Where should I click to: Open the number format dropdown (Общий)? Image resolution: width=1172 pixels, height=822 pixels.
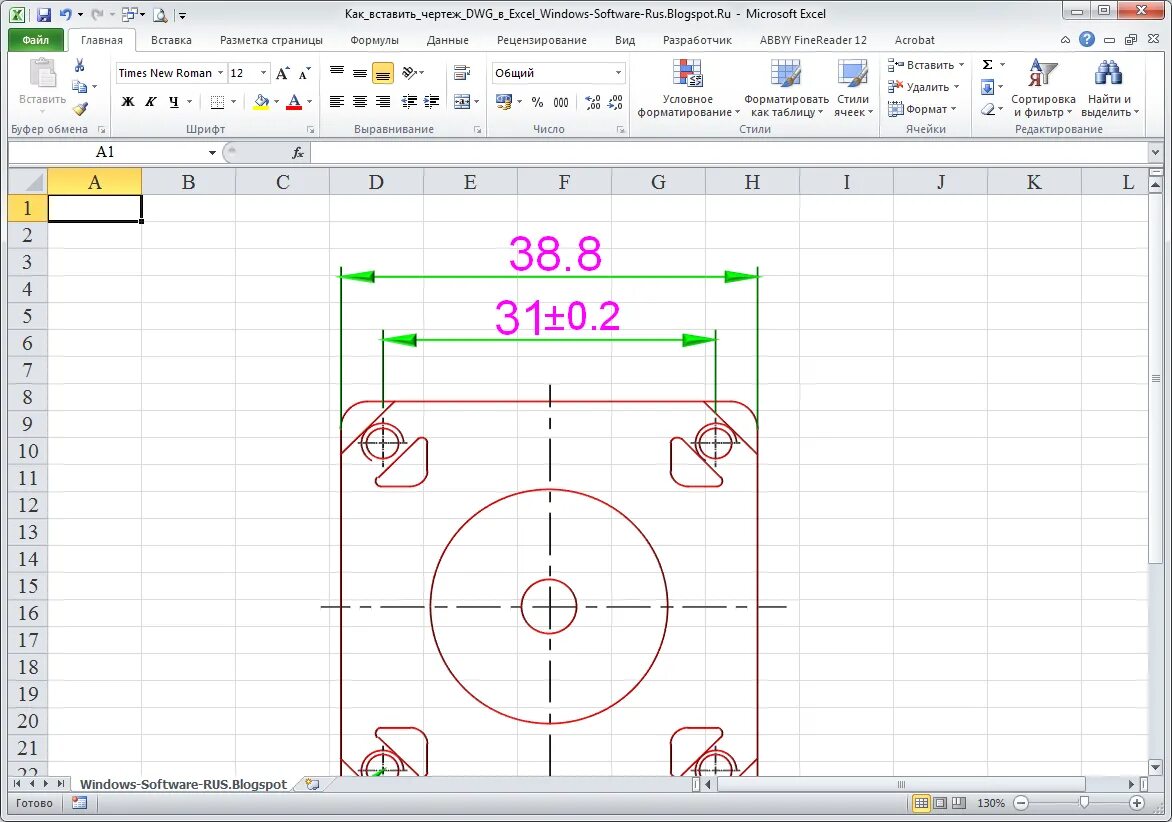618,72
